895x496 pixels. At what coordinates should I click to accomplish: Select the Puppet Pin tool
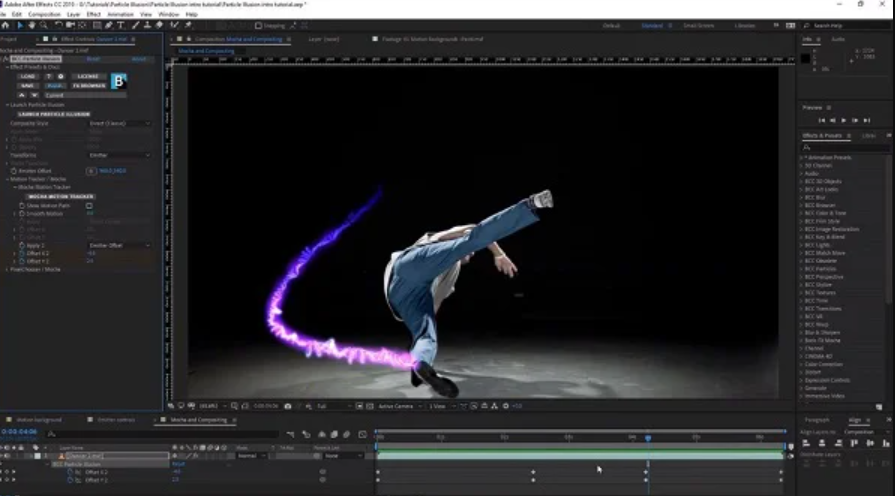point(188,26)
